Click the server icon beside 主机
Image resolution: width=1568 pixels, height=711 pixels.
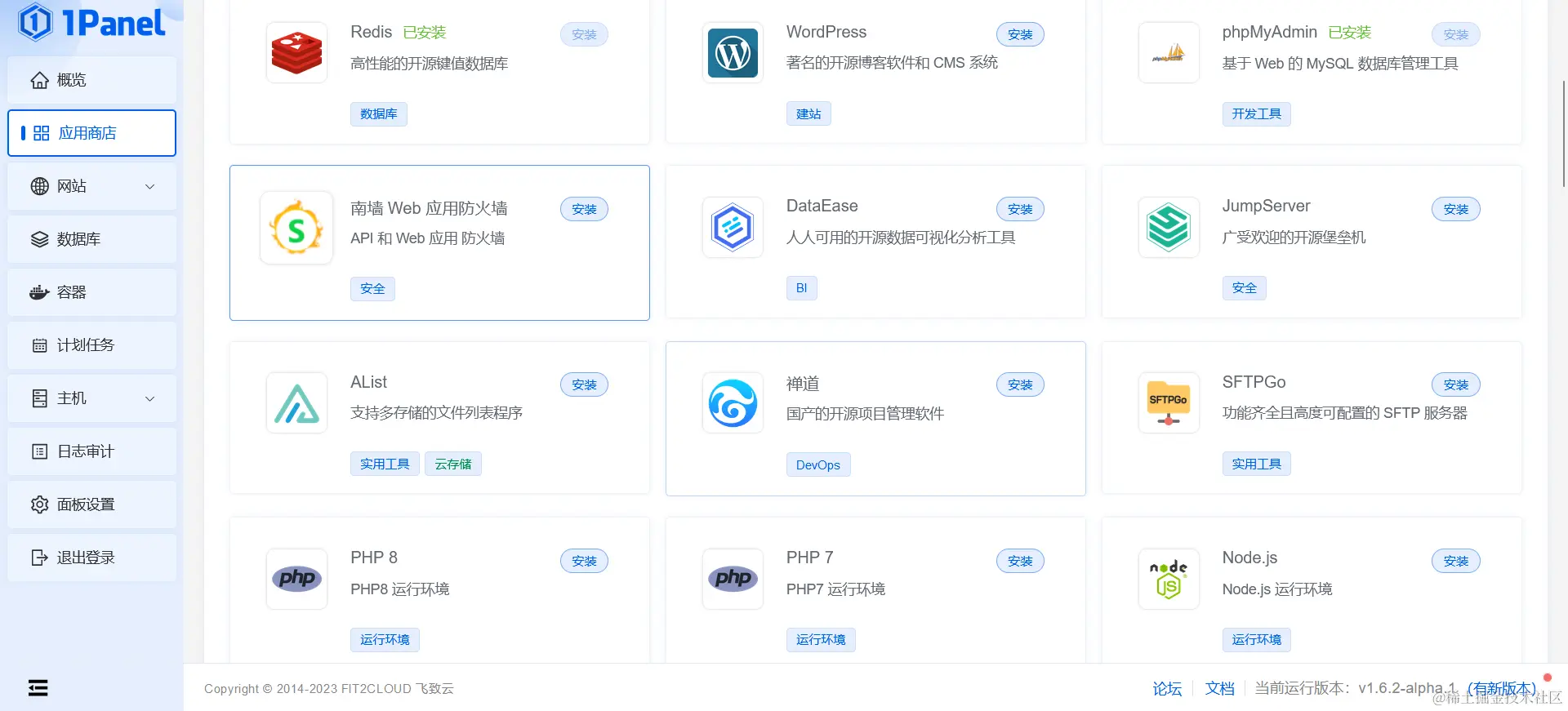(39, 398)
